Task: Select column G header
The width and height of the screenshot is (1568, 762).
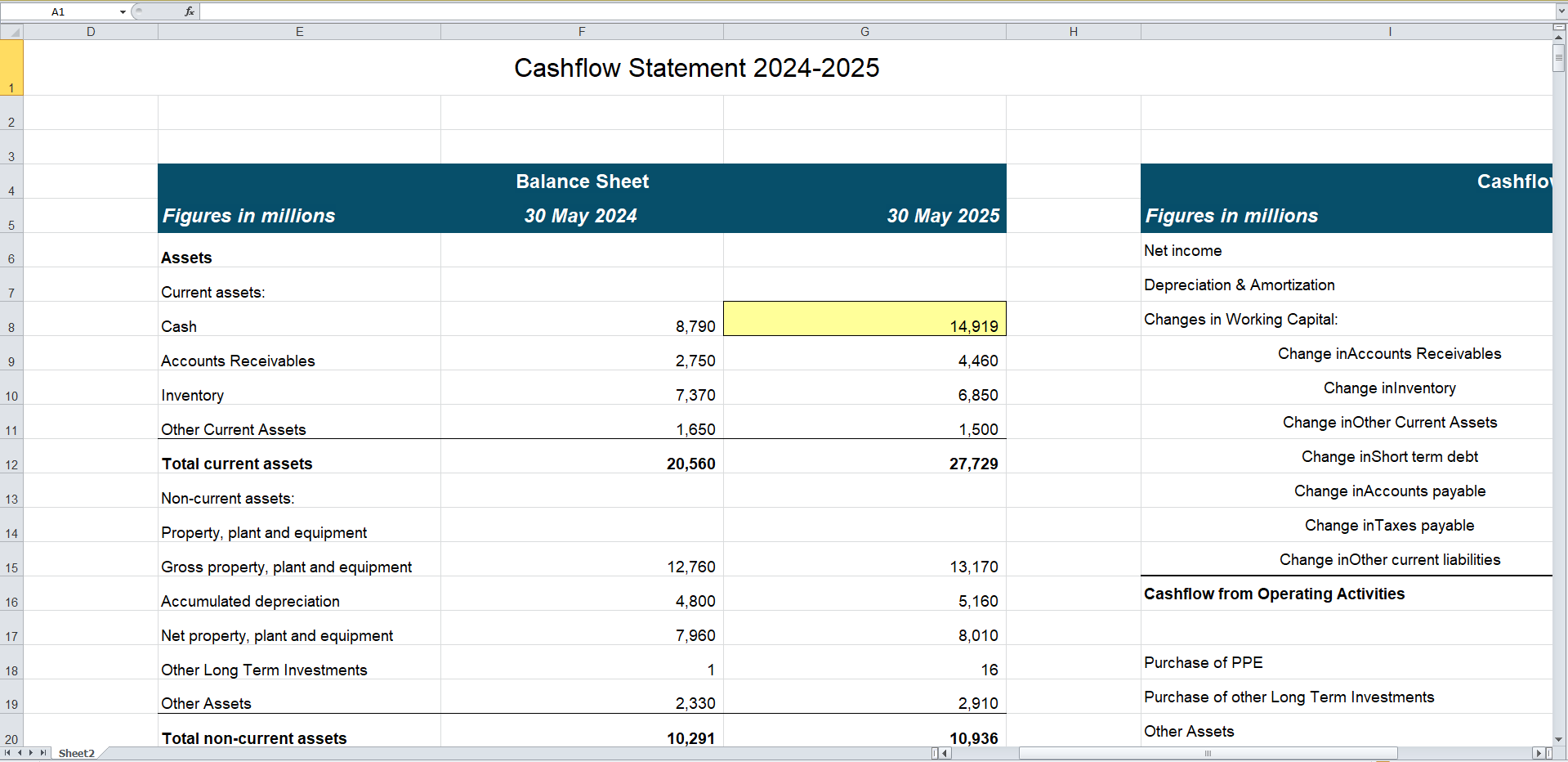Action: point(864,32)
